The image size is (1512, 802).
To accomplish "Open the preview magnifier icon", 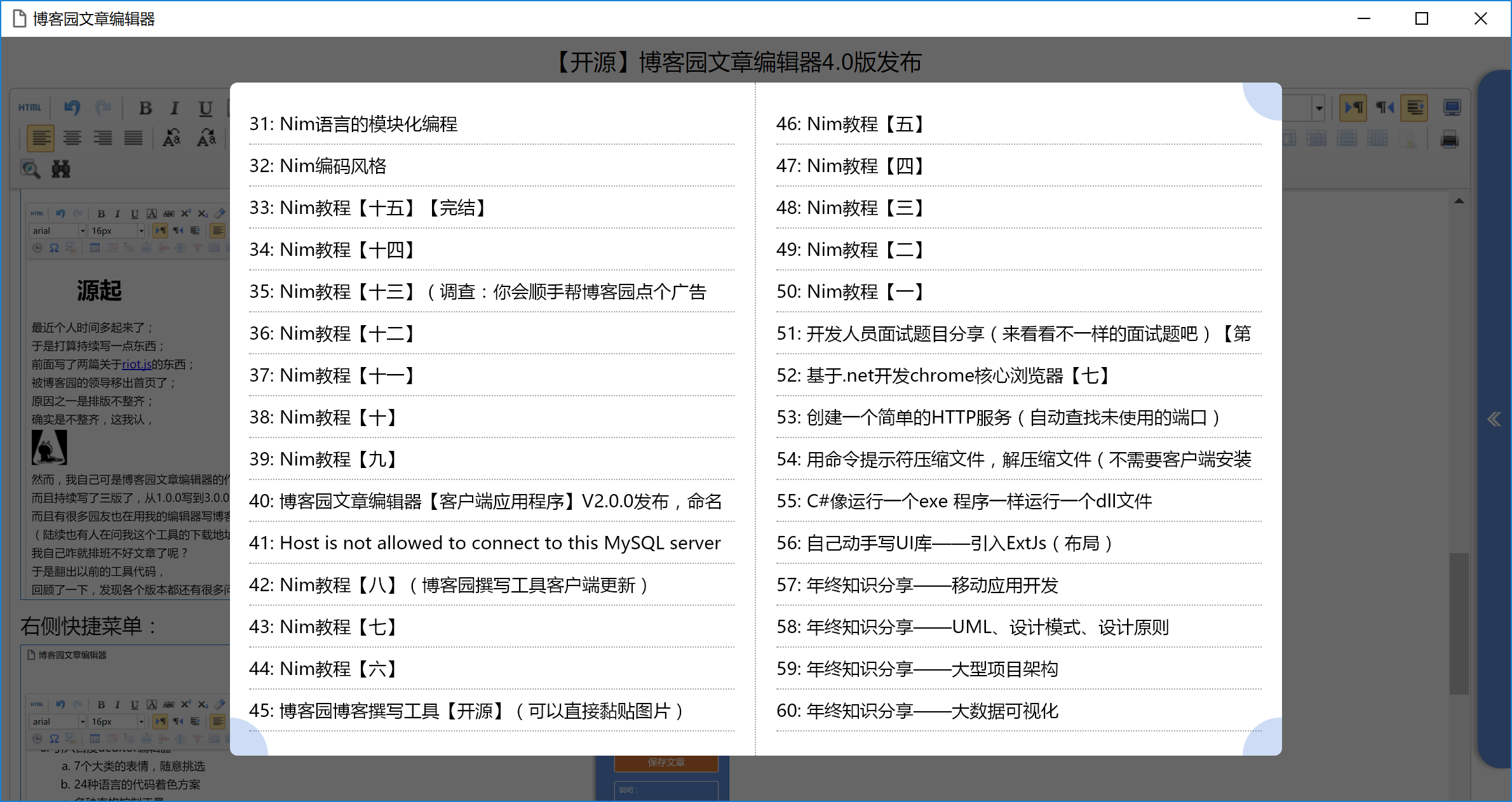I will 30,169.
